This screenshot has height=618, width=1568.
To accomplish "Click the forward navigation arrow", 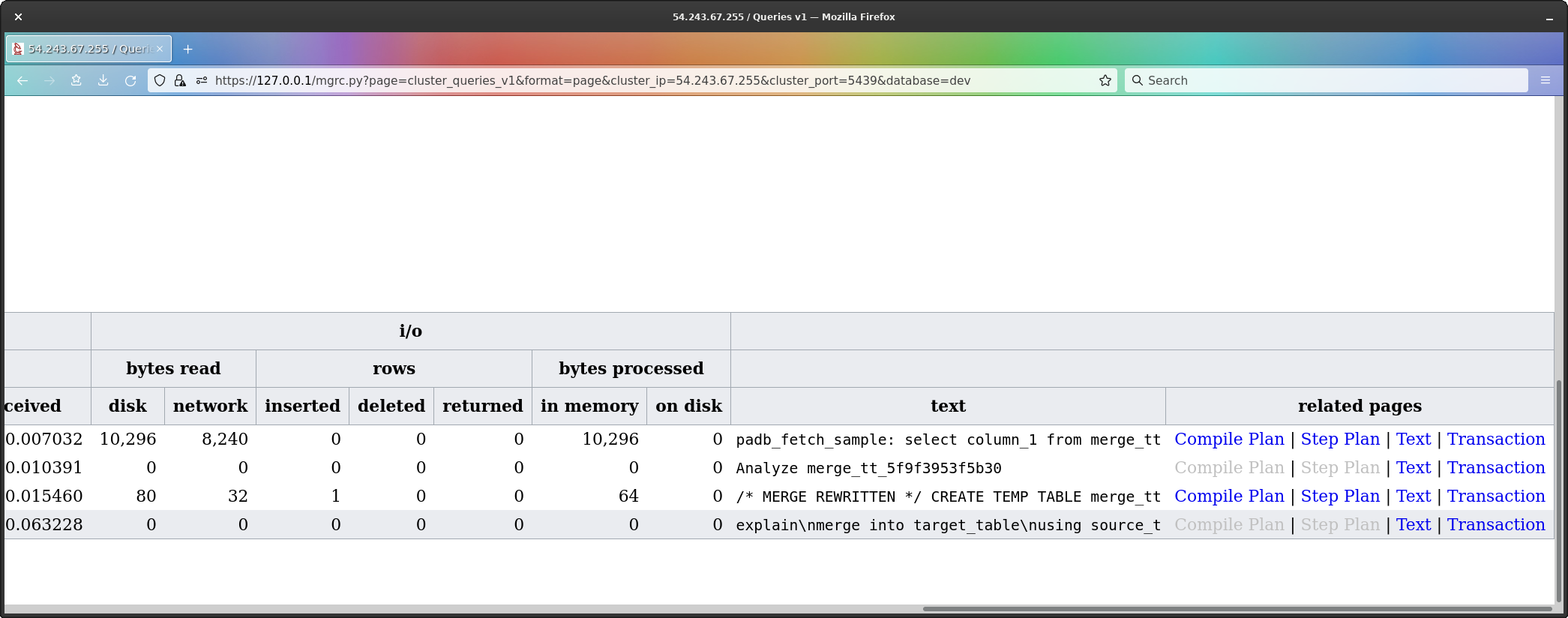I will (49, 80).
